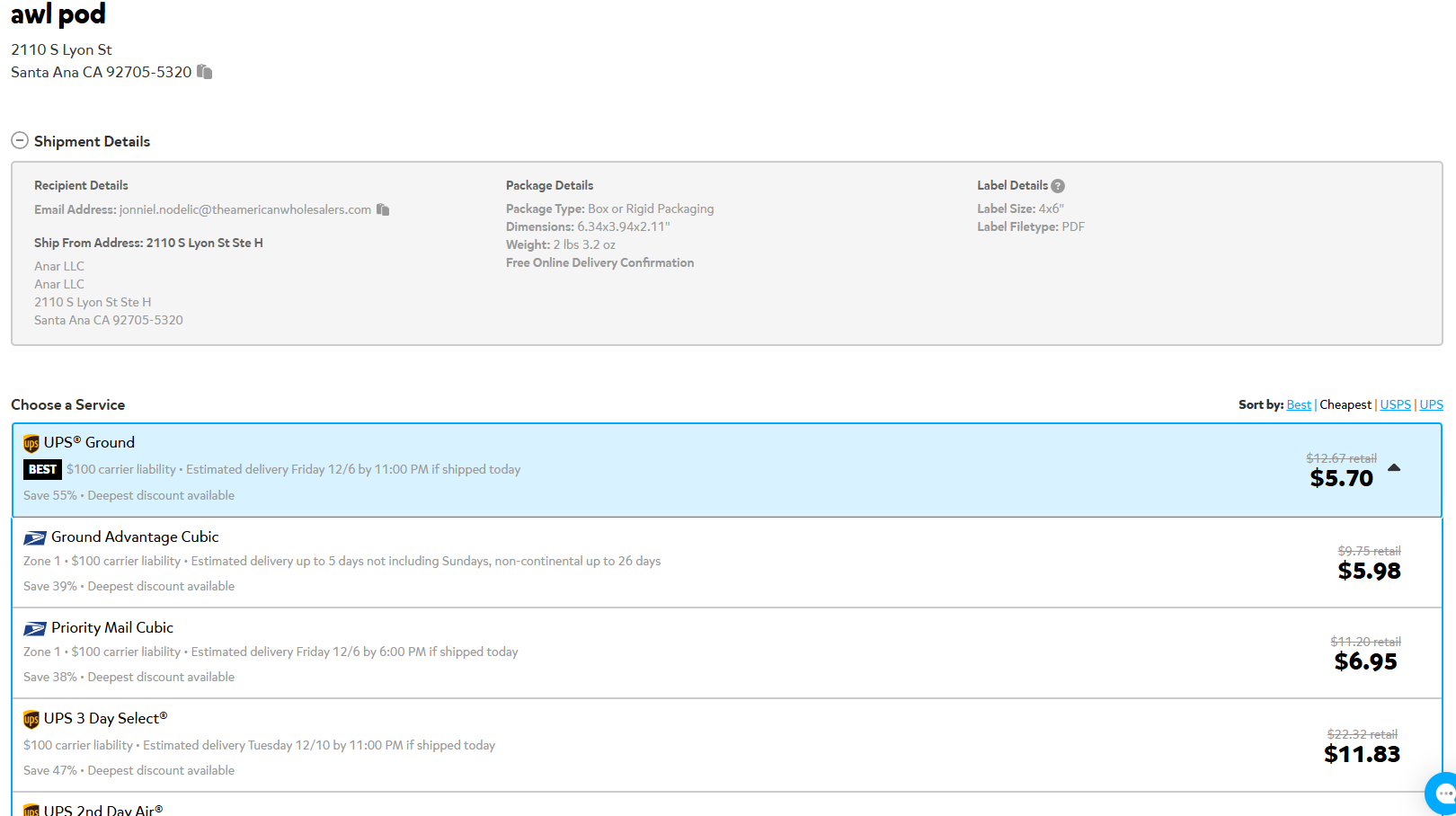Click the $6.95 Priority Mail Cubic price
The image size is (1456, 816).
1365,662
